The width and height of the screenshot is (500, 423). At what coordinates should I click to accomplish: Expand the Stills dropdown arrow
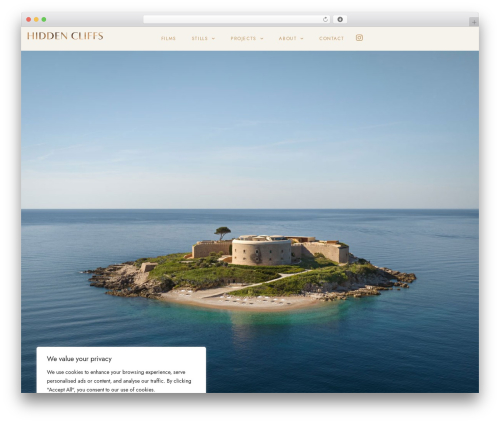pos(213,39)
